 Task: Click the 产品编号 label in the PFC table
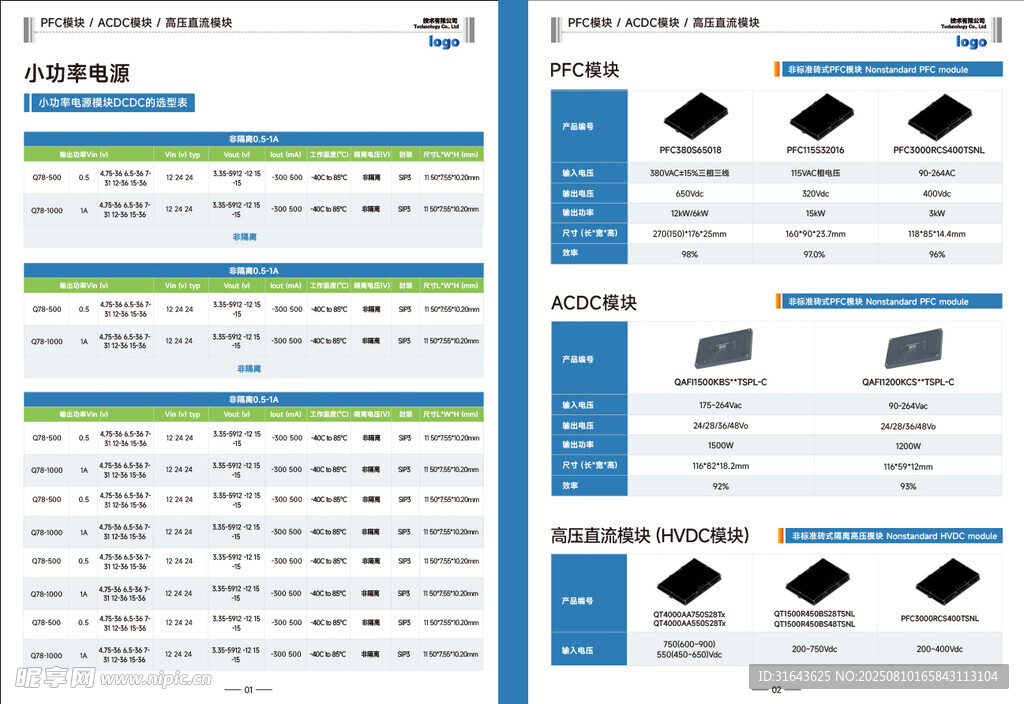[578, 127]
